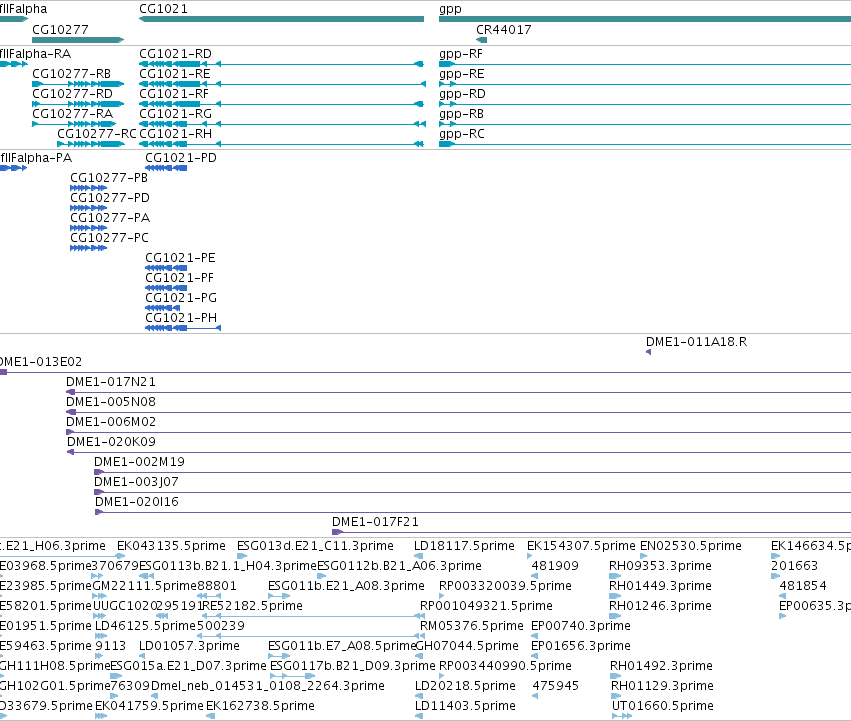Click clone DME1-006M02
The height and width of the screenshot is (721, 851).
[x=458, y=432]
